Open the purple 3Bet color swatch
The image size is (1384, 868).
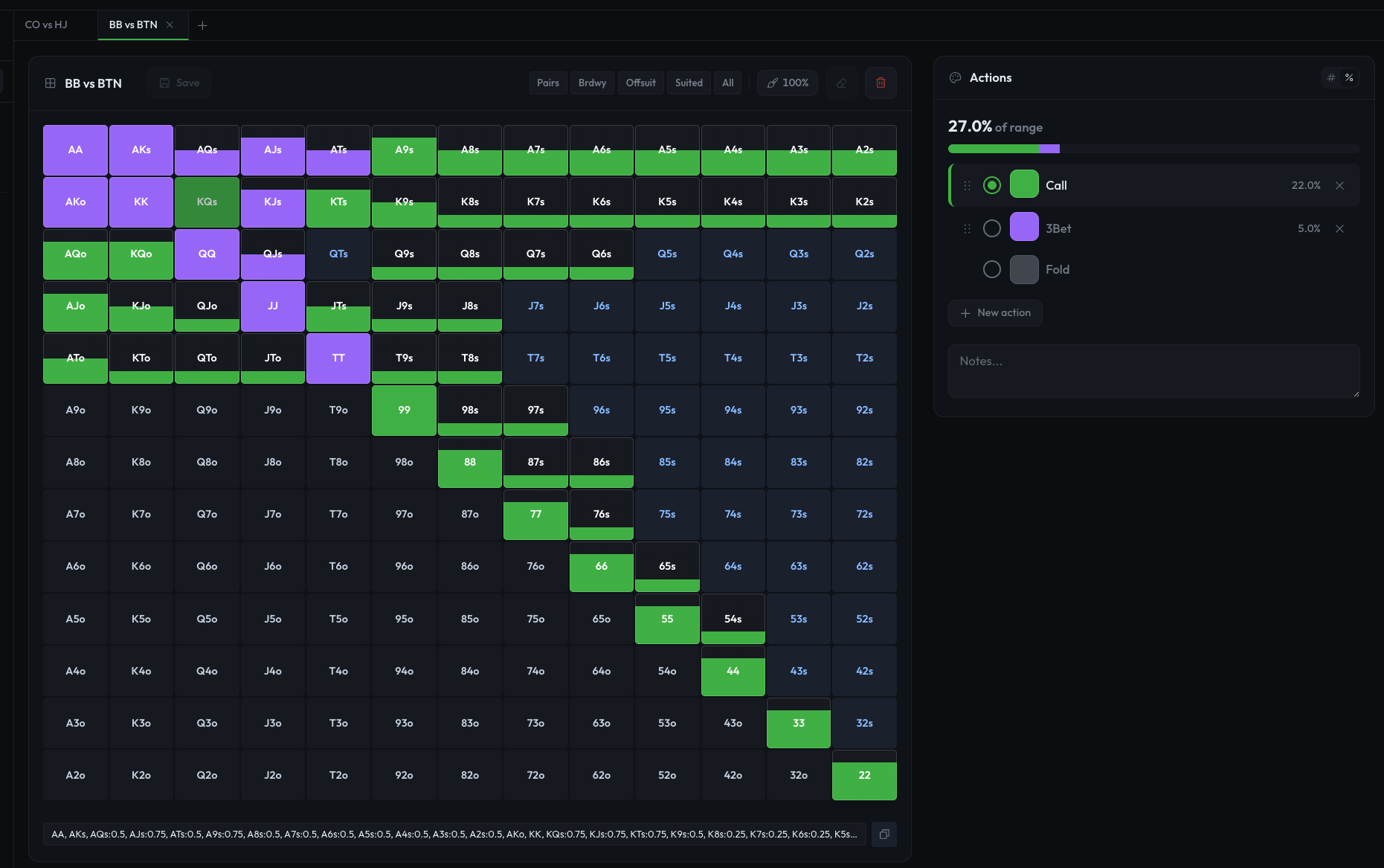[x=1023, y=227]
